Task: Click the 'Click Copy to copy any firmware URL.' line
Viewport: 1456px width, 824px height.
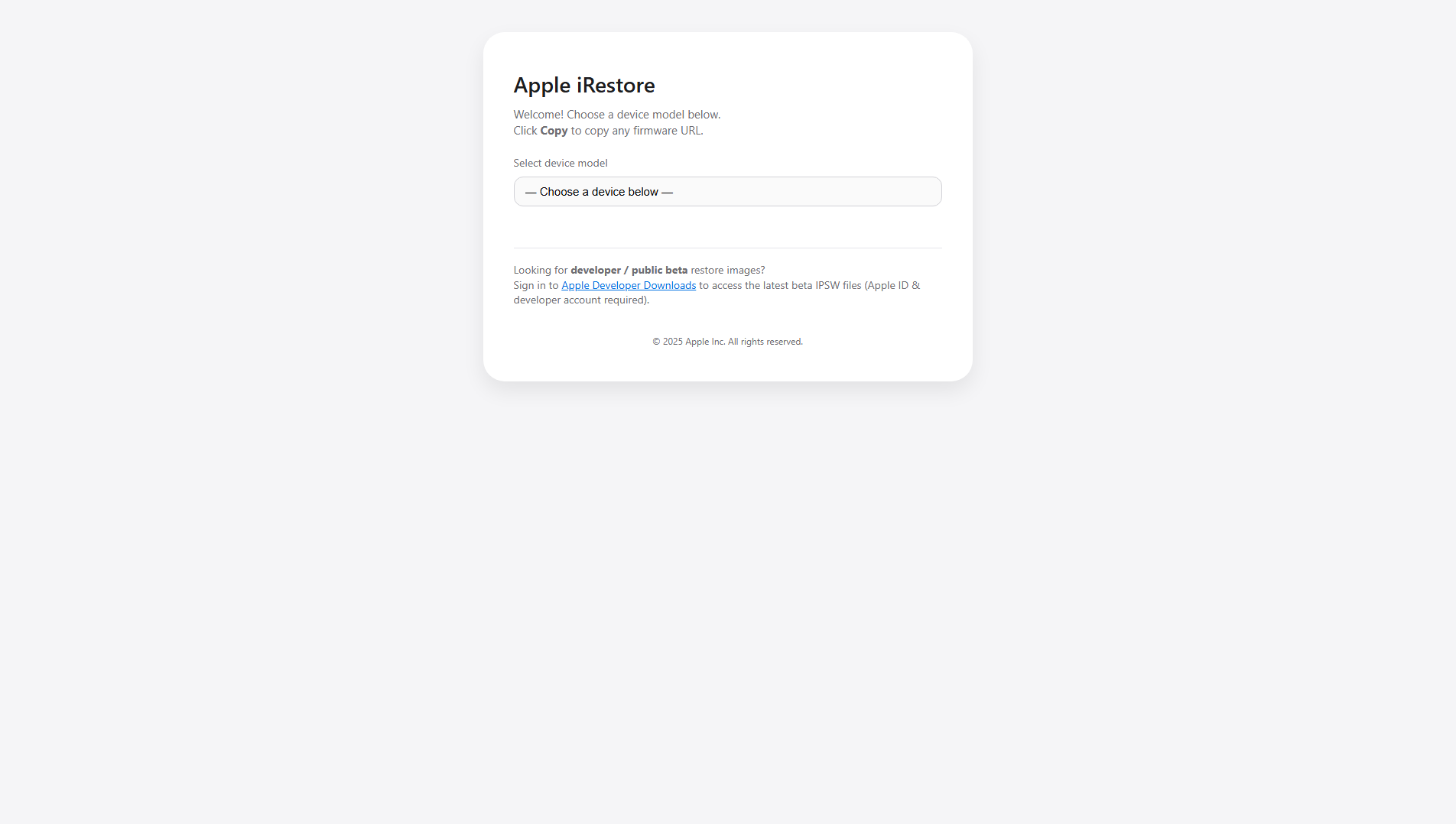Action: [608, 131]
